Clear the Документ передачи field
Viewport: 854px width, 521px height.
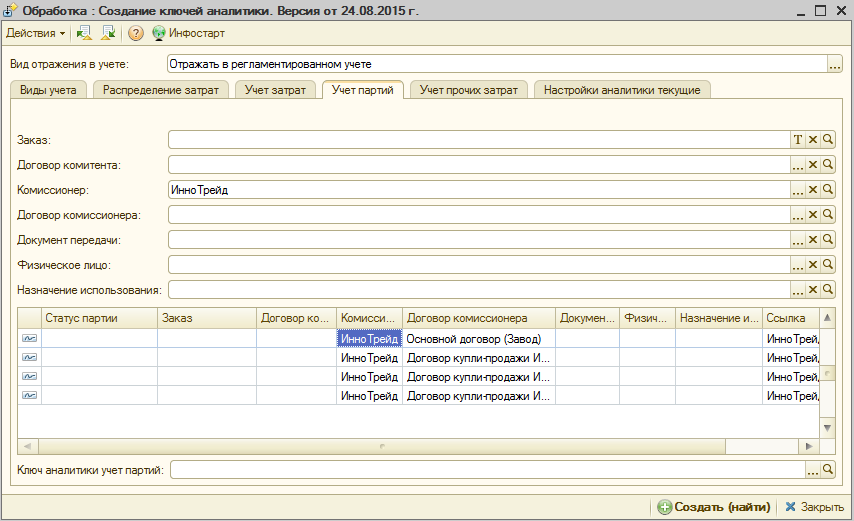(x=813, y=240)
